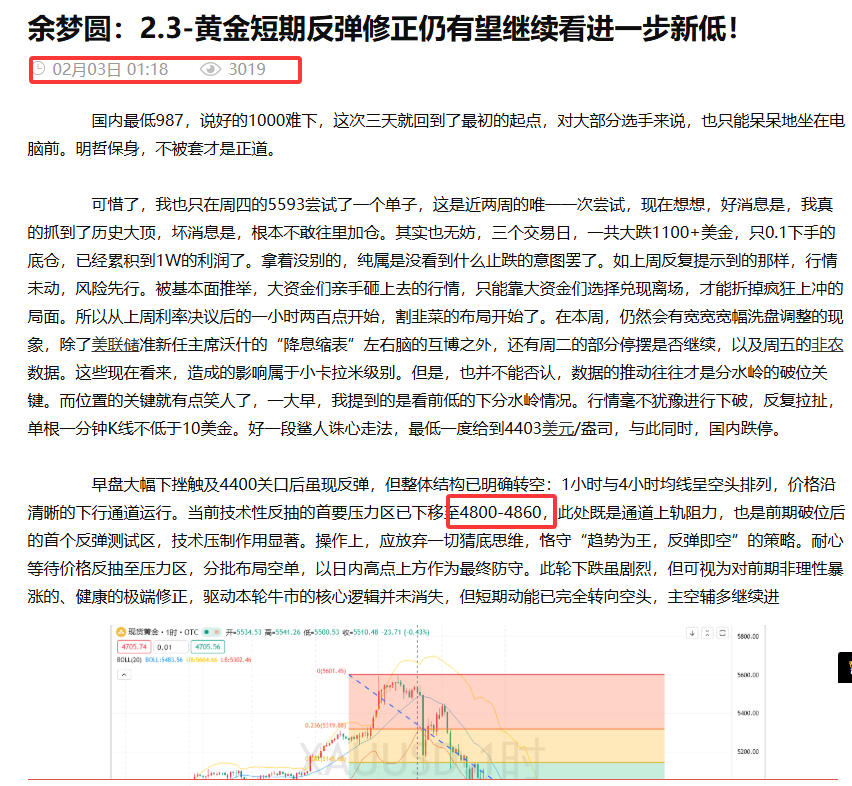Click the green buy price 4705.56
The image size is (852, 786).
[208, 646]
